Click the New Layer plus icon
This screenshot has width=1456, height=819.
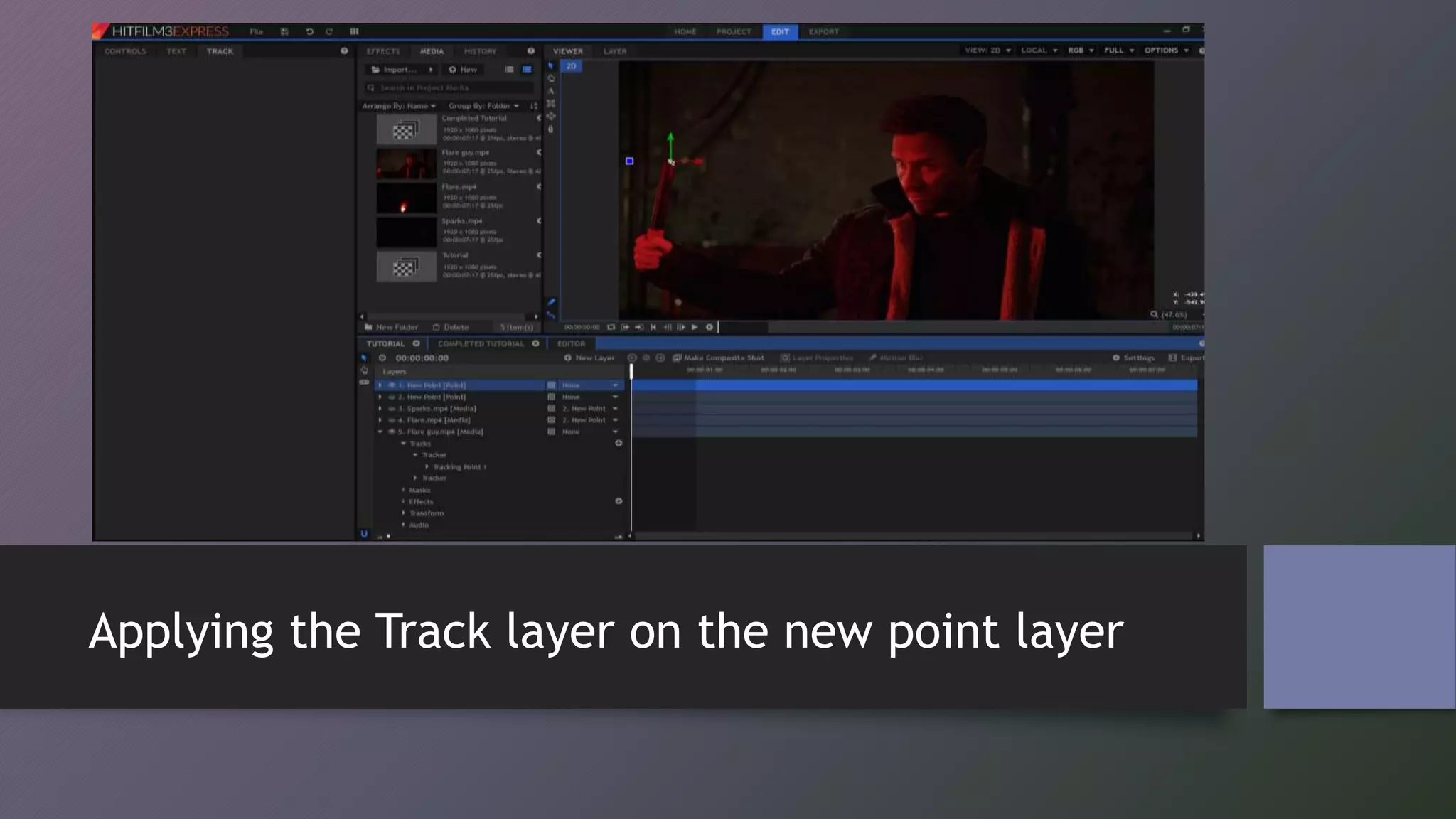coord(568,358)
